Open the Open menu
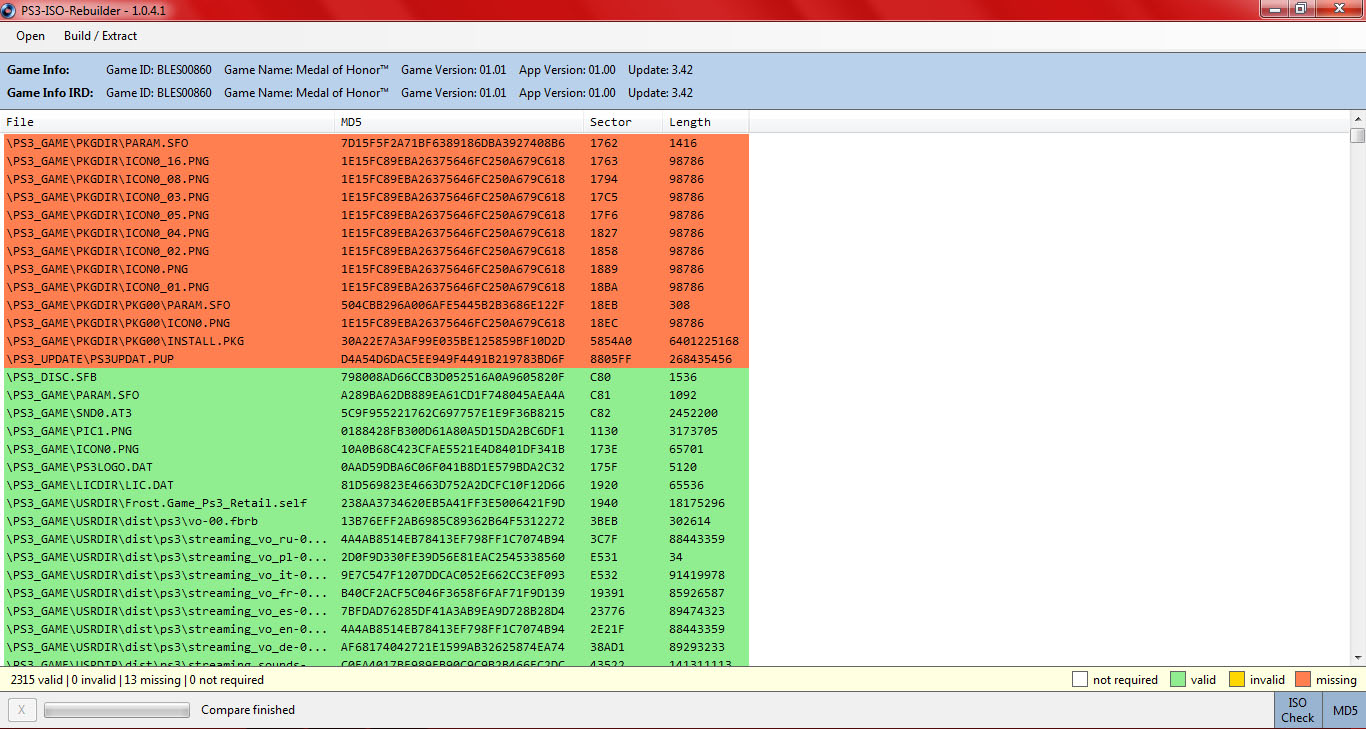This screenshot has height=729, width=1366. pyautogui.click(x=30, y=36)
